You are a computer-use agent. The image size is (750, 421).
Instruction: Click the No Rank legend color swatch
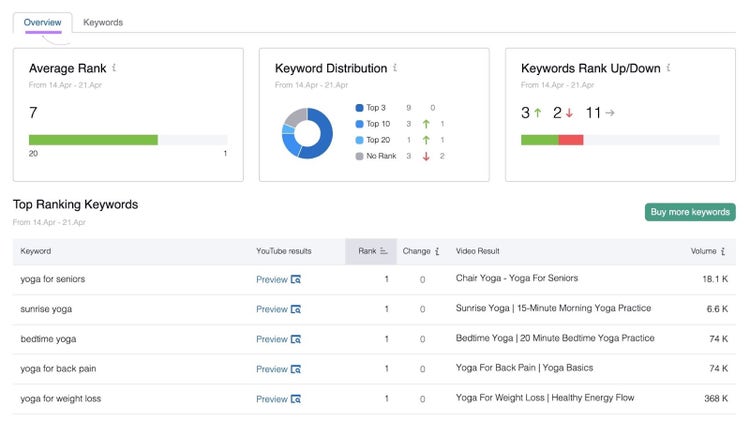tap(359, 156)
